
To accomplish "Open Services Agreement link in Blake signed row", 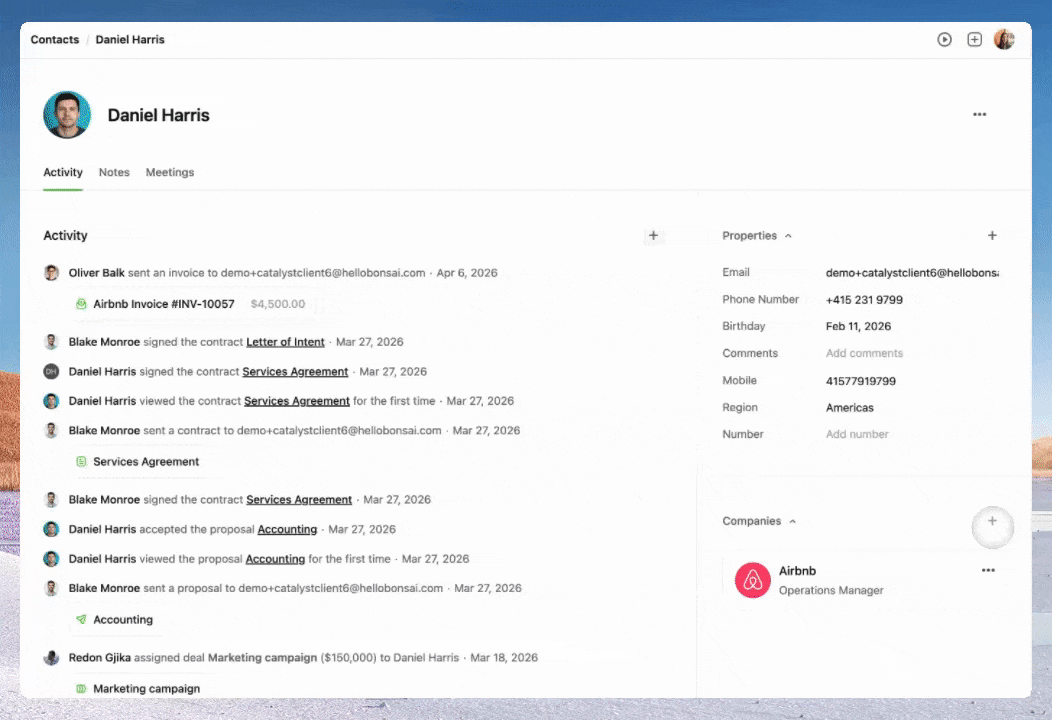I will coord(299,500).
